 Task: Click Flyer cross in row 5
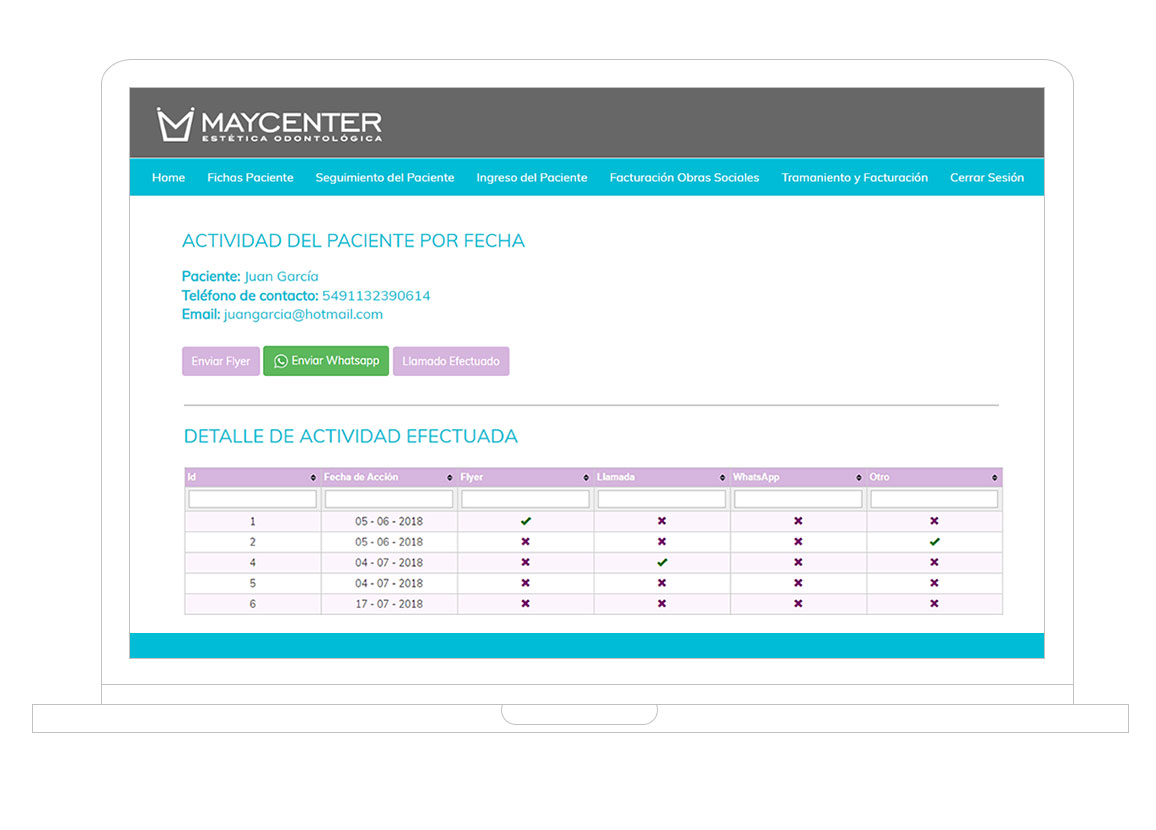[526, 583]
